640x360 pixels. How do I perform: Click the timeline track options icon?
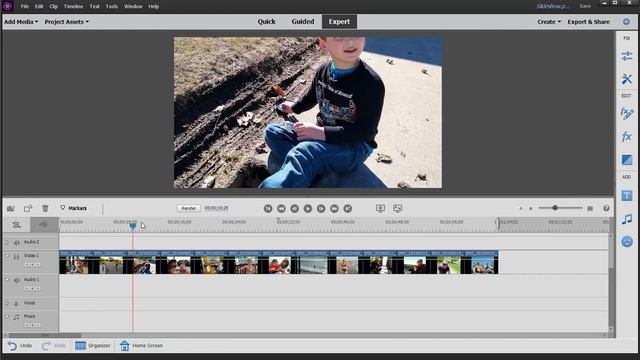point(16,224)
